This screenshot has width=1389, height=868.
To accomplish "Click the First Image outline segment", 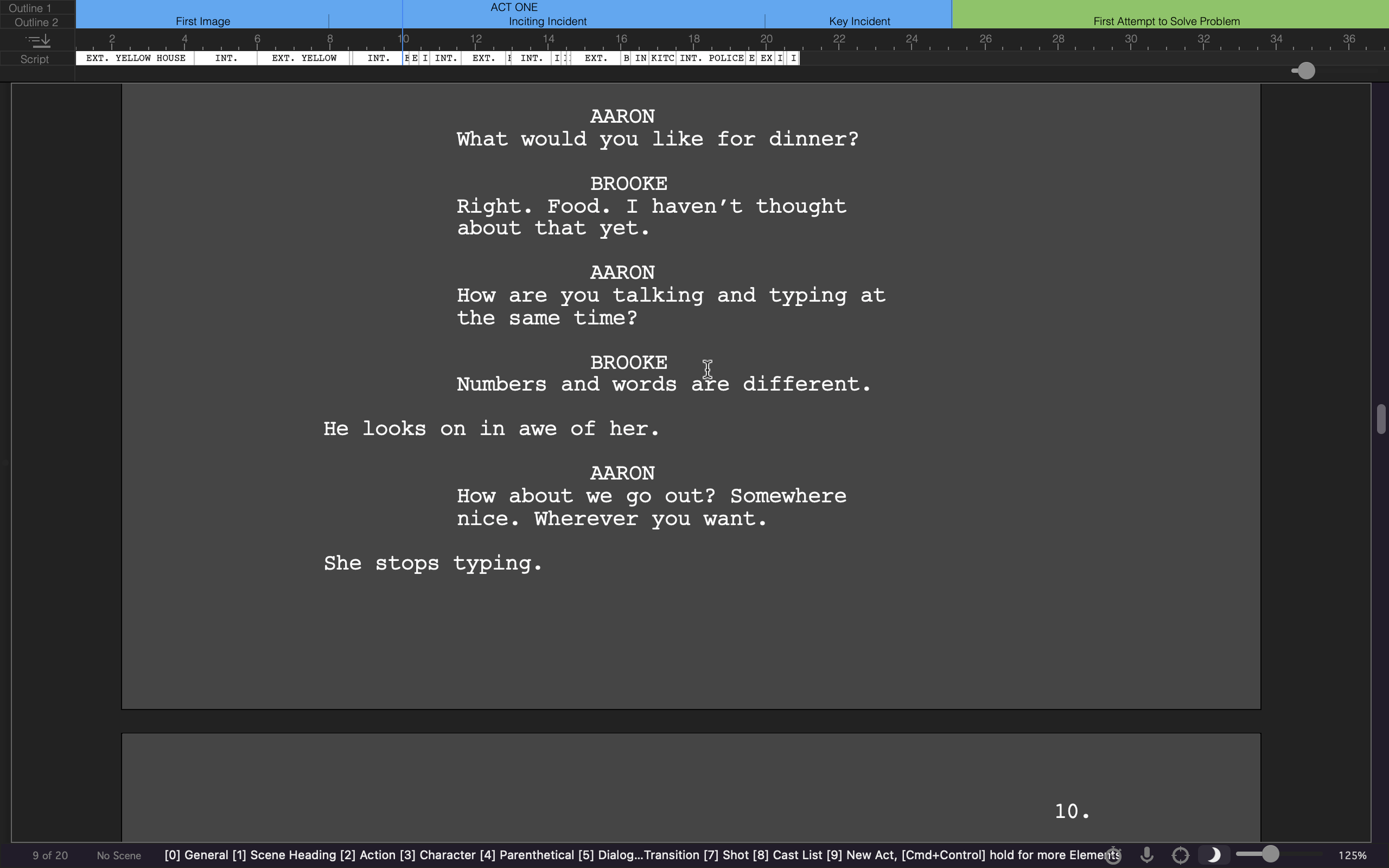I will [203, 21].
